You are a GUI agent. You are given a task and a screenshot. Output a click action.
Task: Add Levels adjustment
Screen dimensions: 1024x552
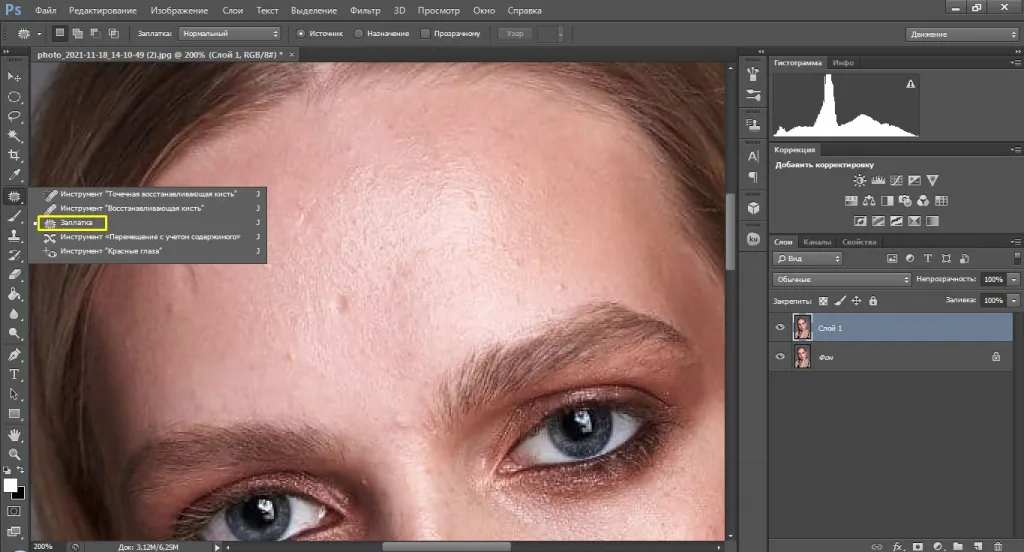878,180
